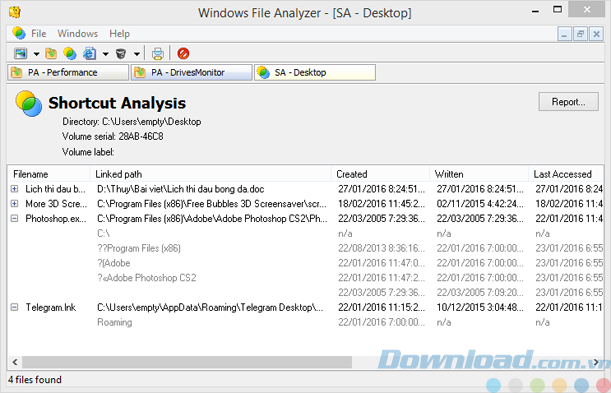This screenshot has height=393, width=611.
Task: Open the Windows menu
Action: 78,33
